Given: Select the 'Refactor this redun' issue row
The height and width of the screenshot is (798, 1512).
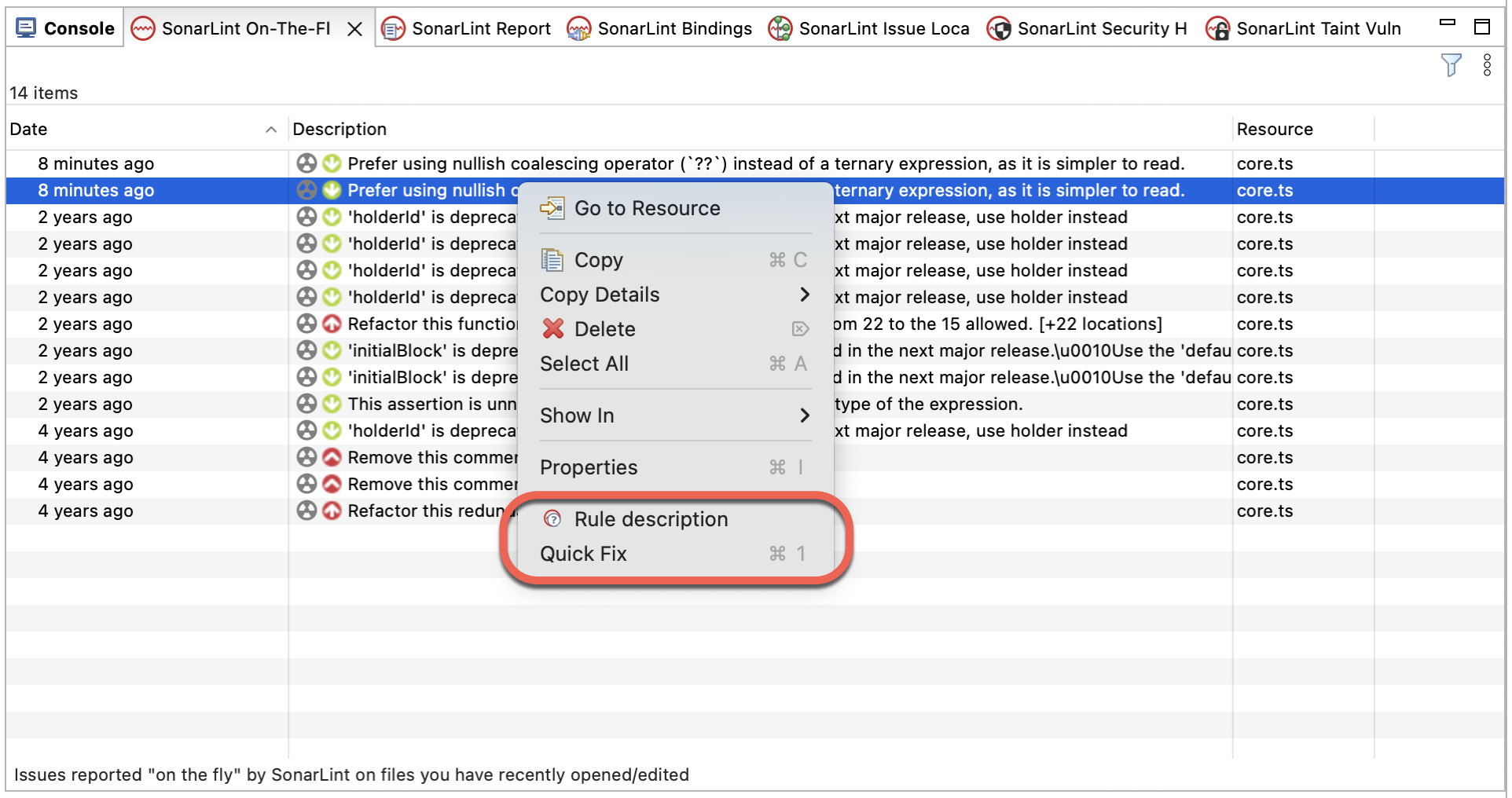Looking at the screenshot, I should (x=754, y=511).
